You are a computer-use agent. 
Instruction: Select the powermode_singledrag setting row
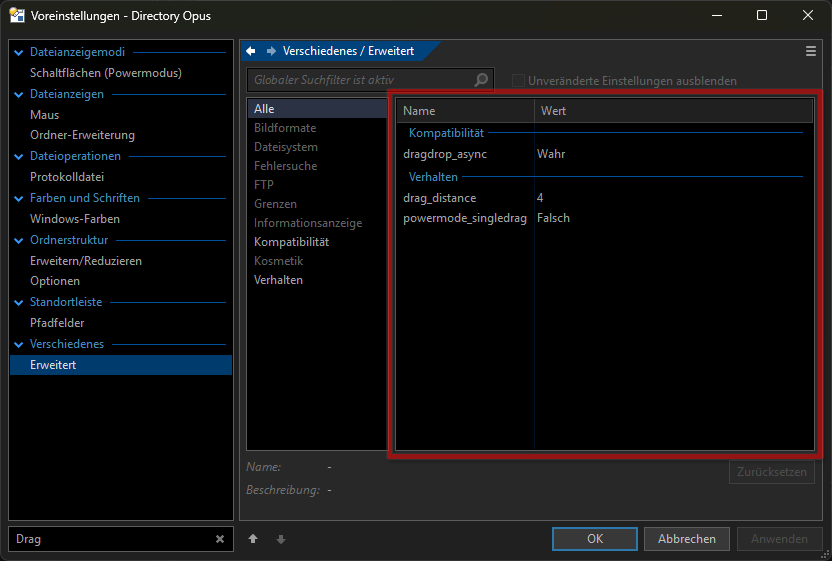(605, 218)
